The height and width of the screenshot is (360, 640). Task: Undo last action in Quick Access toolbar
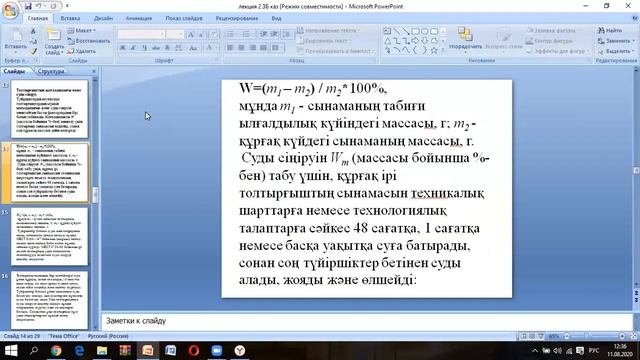pyautogui.click(x=39, y=6)
